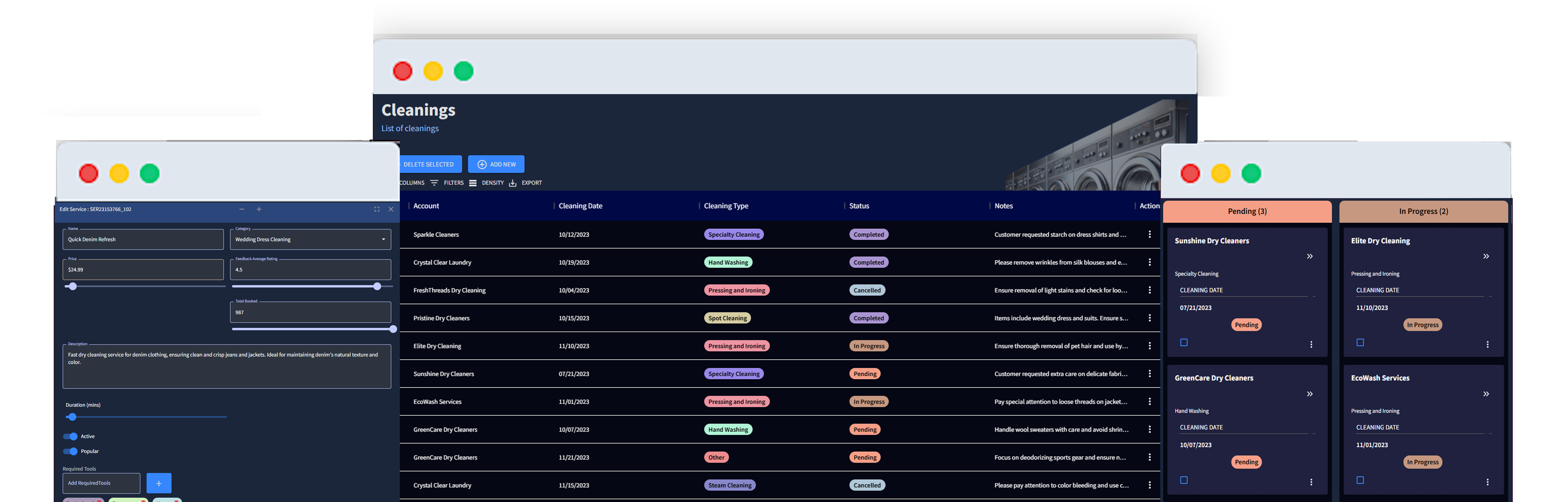This screenshot has width=1568, height=502.
Task: Check the checkbox on the Sunshine Dry Cleaners card
Action: click(1184, 342)
